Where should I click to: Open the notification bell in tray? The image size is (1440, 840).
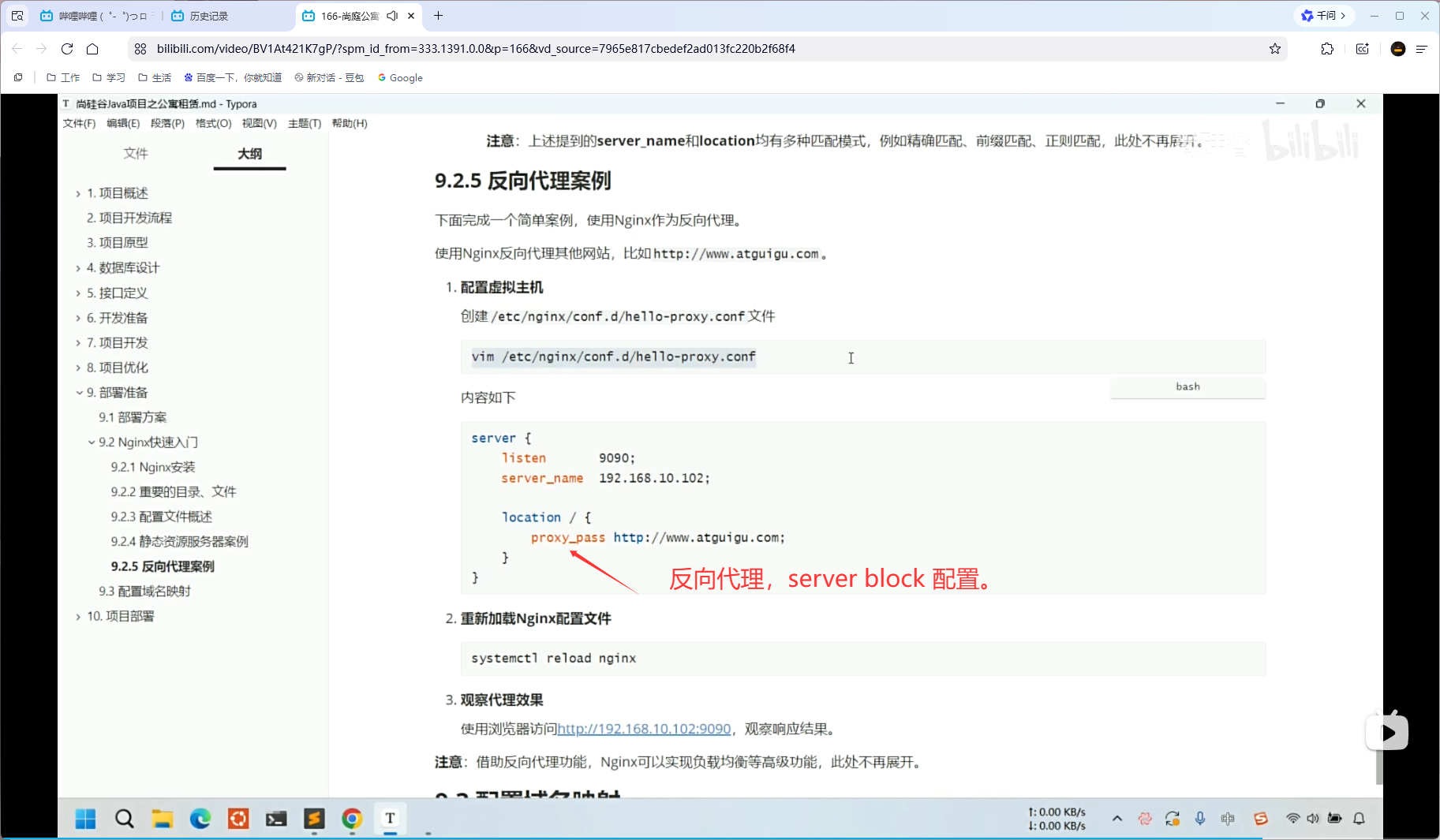coord(1359,819)
